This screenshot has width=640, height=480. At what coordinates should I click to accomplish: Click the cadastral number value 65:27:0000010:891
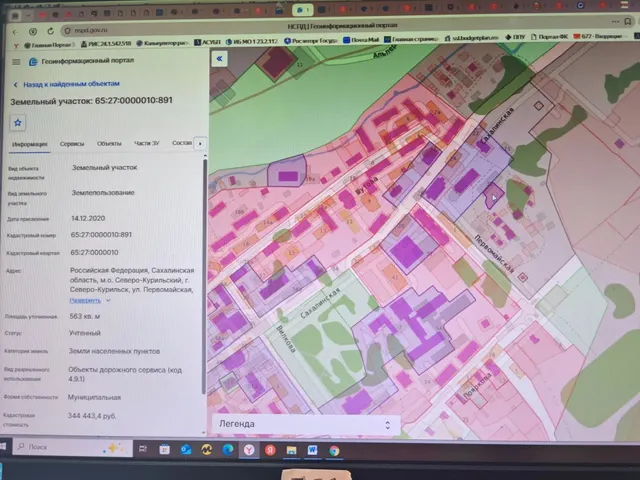click(x=101, y=235)
